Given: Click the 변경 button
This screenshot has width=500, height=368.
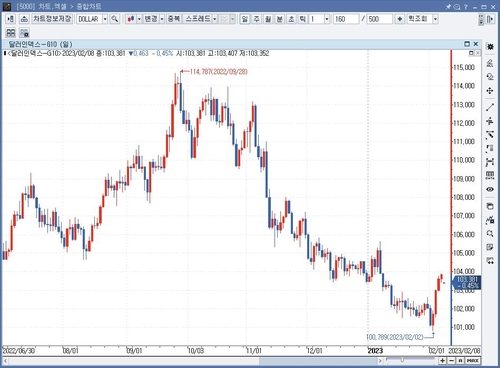Looking at the screenshot, I should click(x=151, y=19).
